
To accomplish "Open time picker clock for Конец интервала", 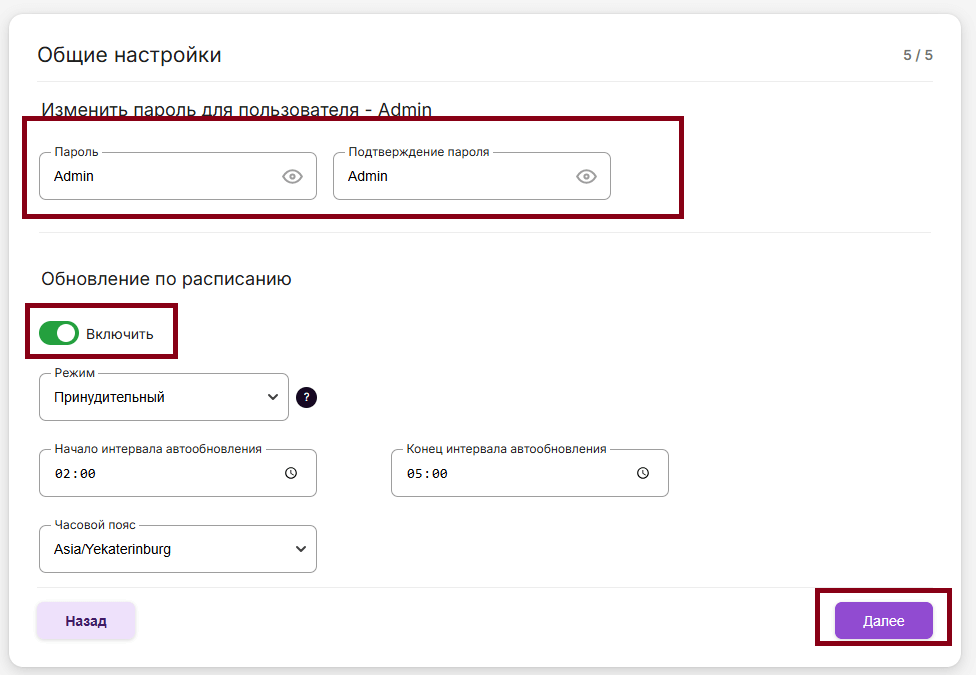I will [643, 474].
